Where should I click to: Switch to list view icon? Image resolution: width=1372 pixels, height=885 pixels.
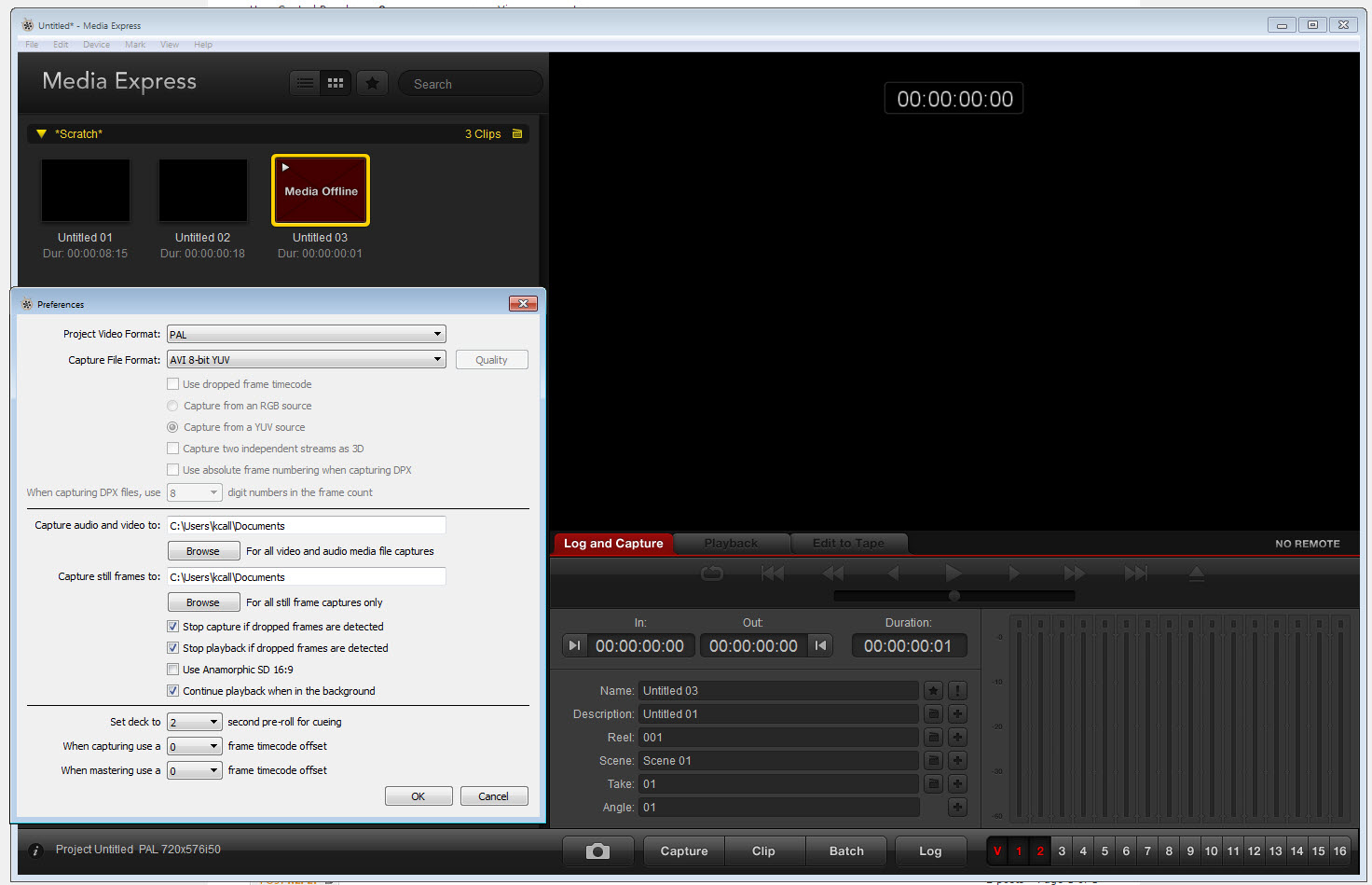coord(305,83)
